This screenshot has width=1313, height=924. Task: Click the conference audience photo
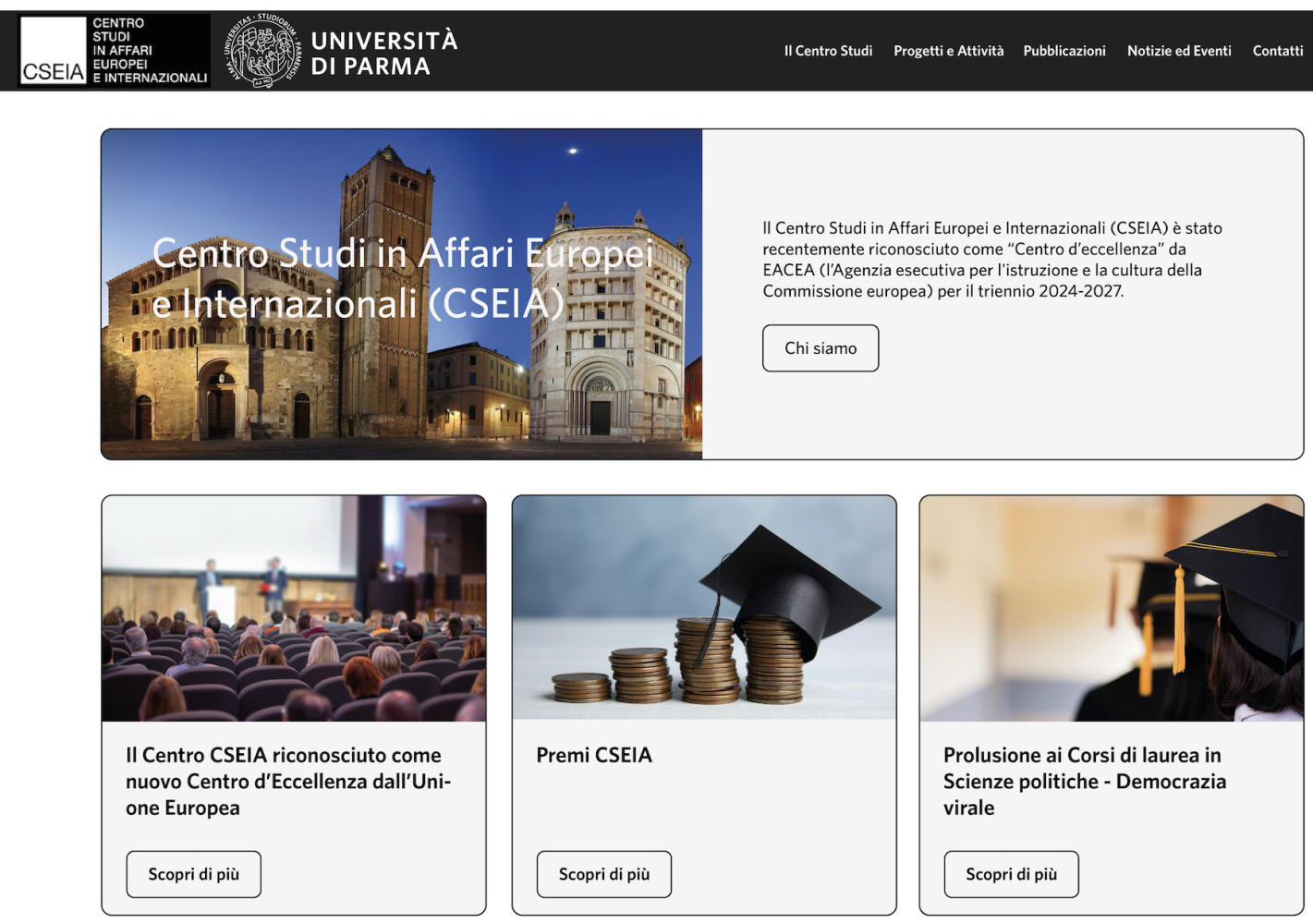294,609
